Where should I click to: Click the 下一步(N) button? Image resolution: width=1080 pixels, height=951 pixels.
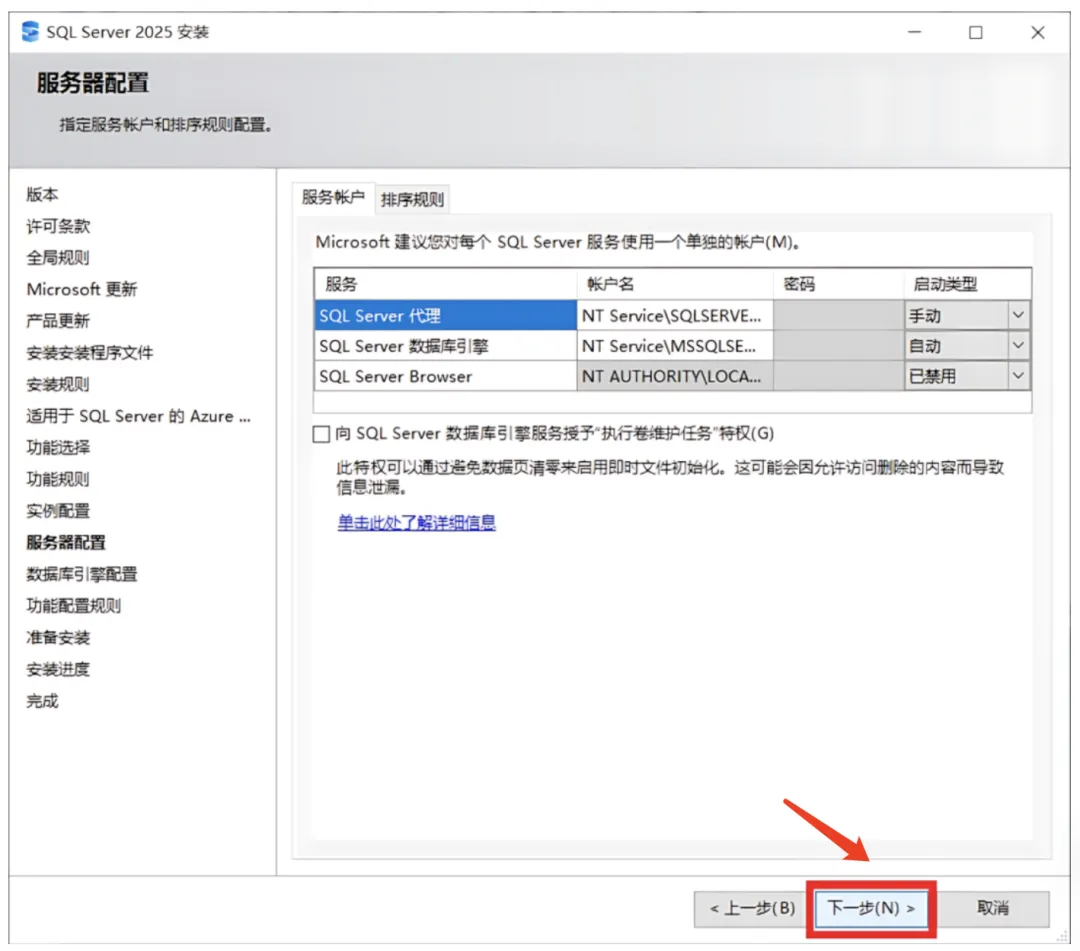click(x=871, y=908)
